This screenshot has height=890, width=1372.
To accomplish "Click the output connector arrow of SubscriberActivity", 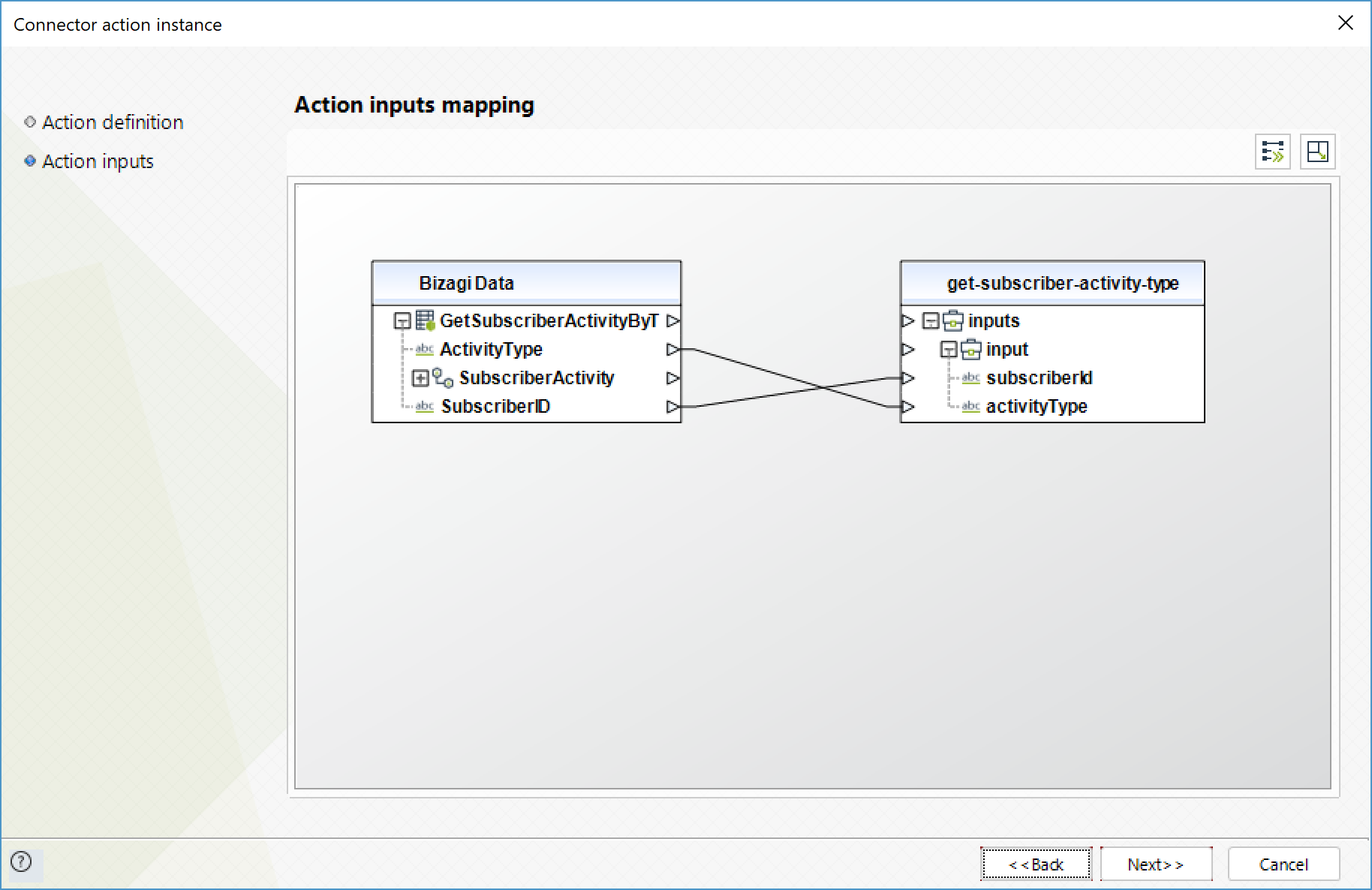I will pyautogui.click(x=672, y=378).
